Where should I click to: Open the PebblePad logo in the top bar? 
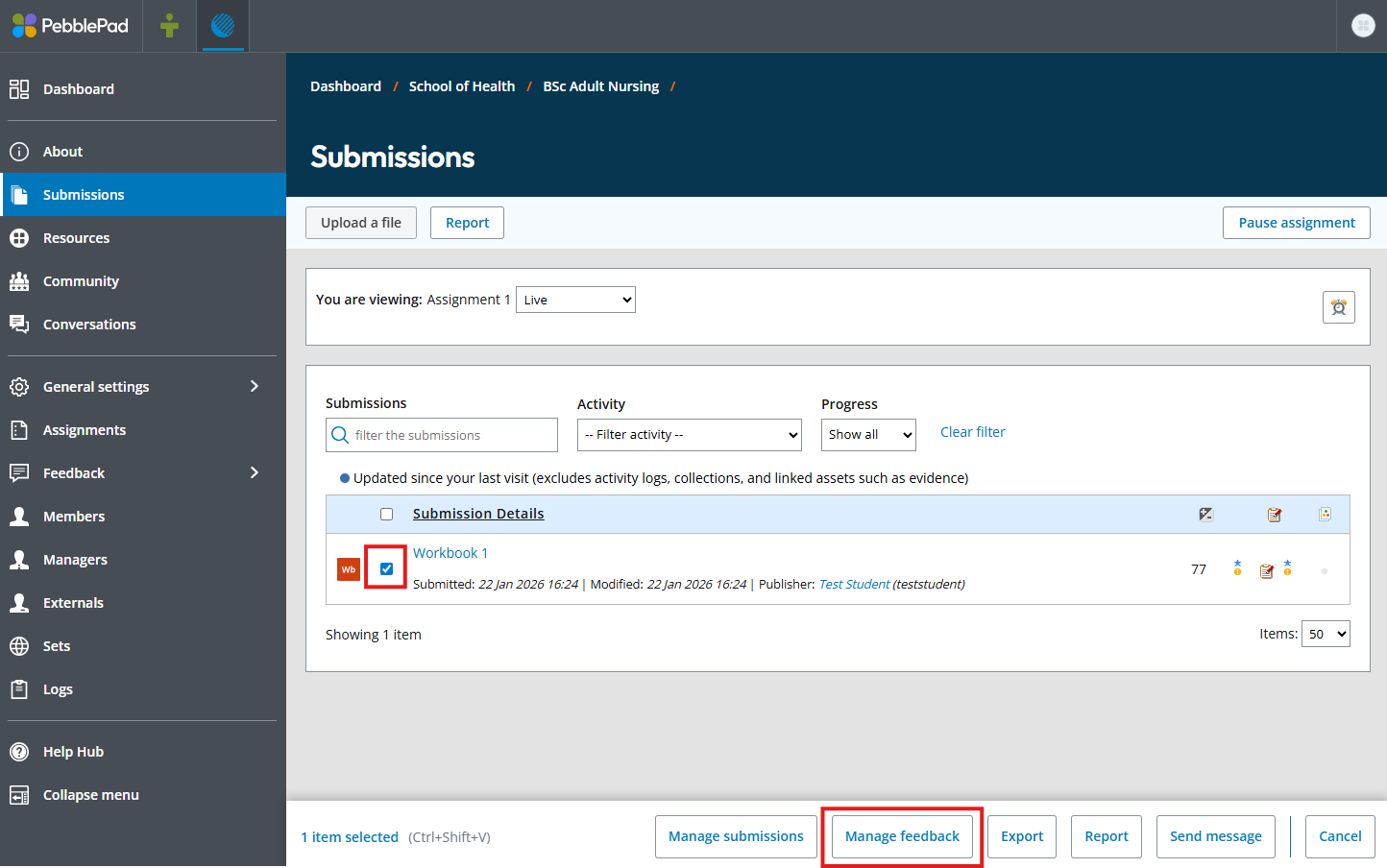[70, 25]
